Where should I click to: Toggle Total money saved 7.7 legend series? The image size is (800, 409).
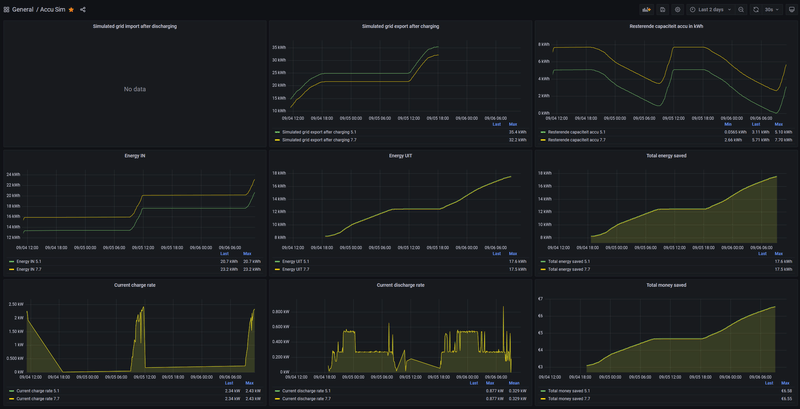(569, 398)
